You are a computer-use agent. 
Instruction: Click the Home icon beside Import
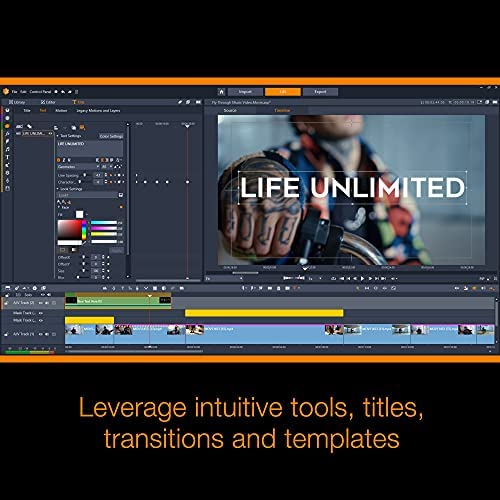pyautogui.click(x=221, y=92)
